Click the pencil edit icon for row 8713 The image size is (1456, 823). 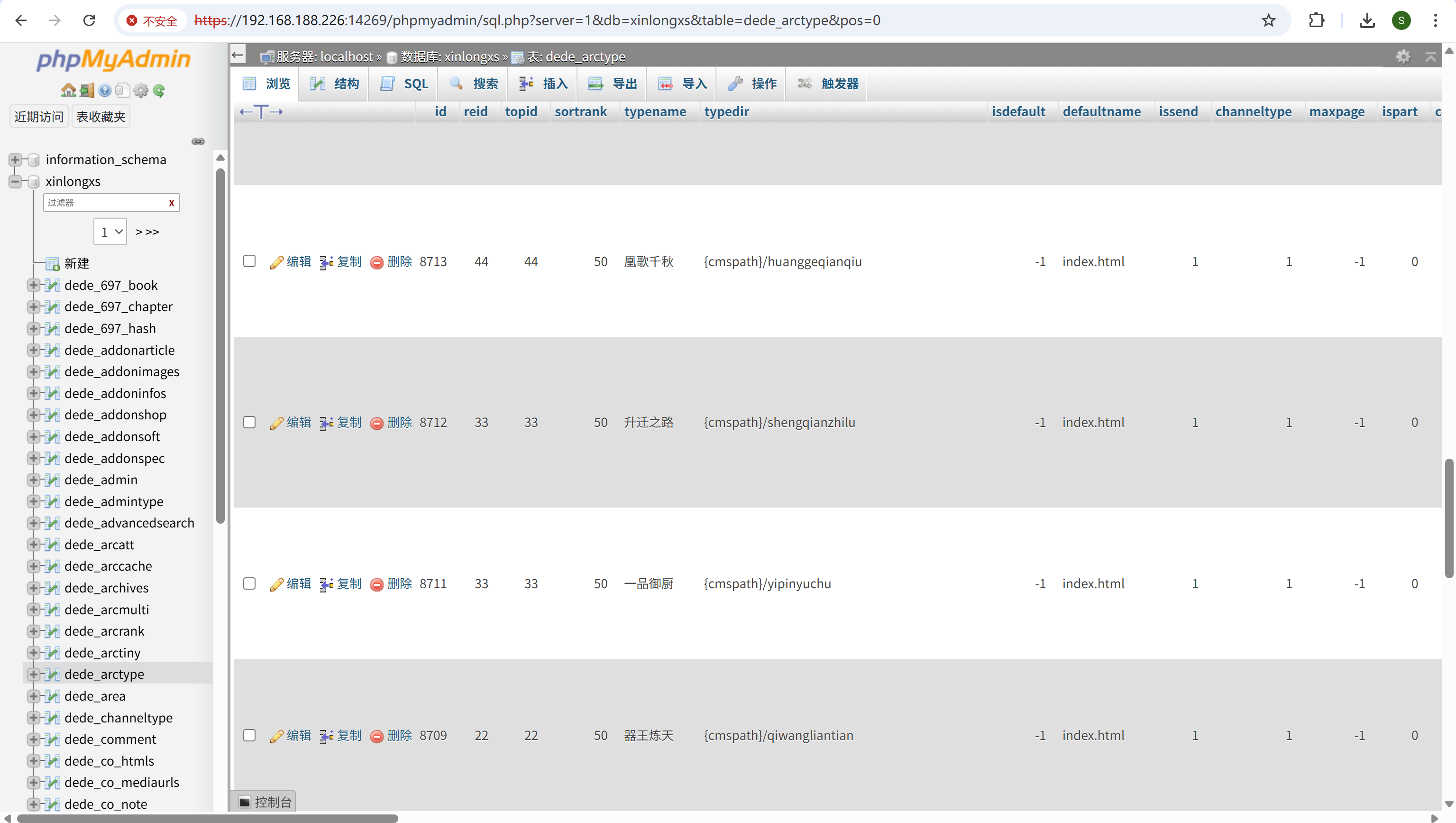276,262
